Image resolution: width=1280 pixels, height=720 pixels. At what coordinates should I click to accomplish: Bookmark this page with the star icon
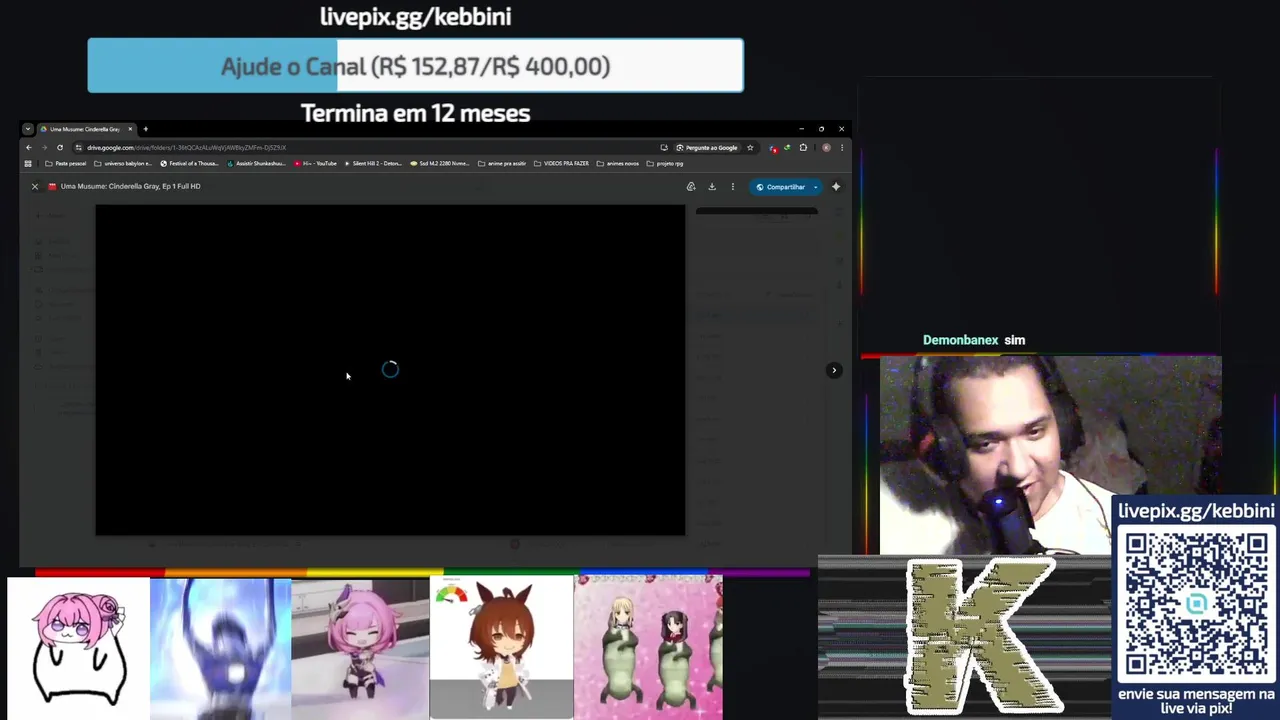(x=750, y=148)
